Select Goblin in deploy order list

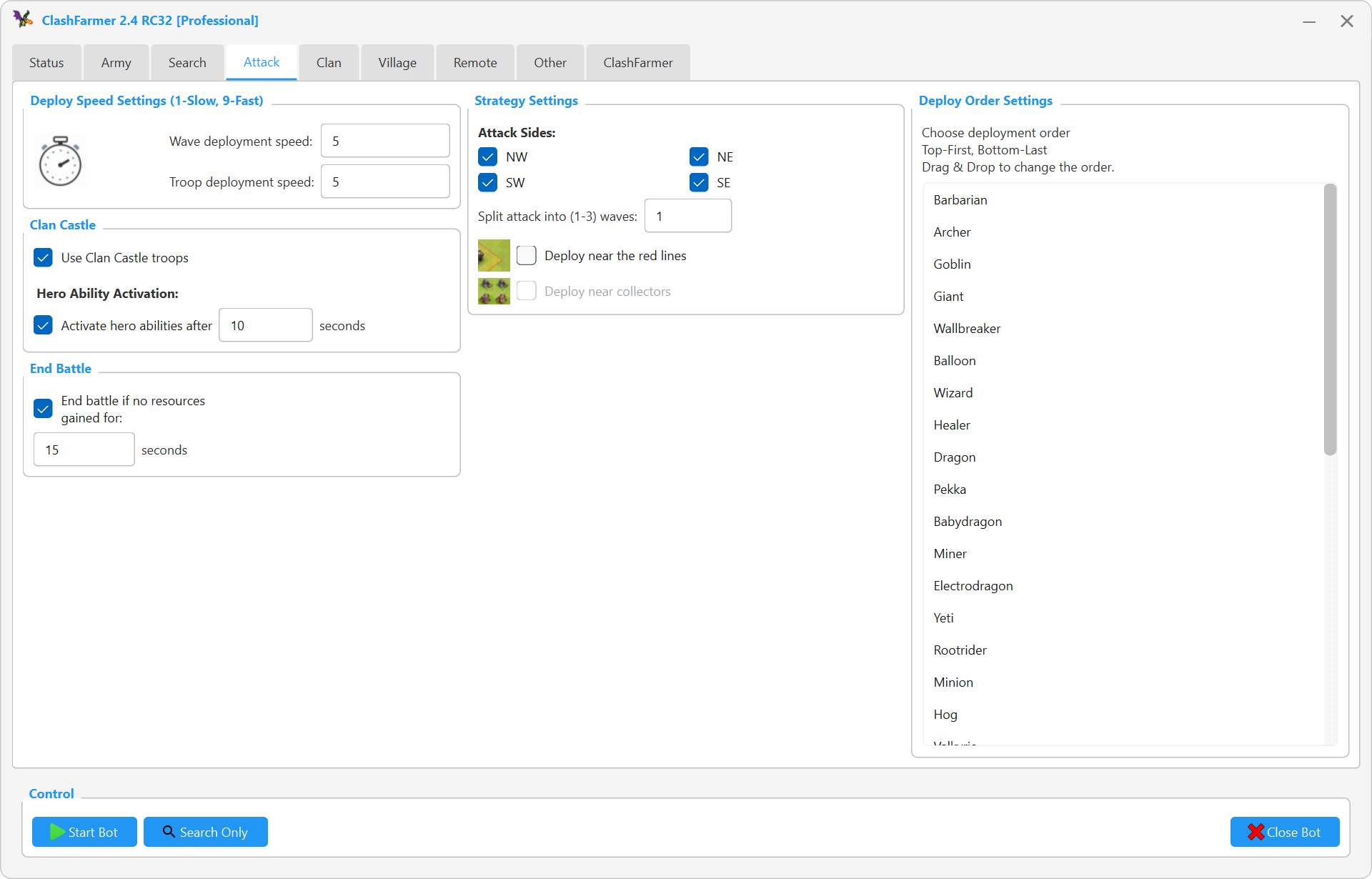pos(1123,264)
